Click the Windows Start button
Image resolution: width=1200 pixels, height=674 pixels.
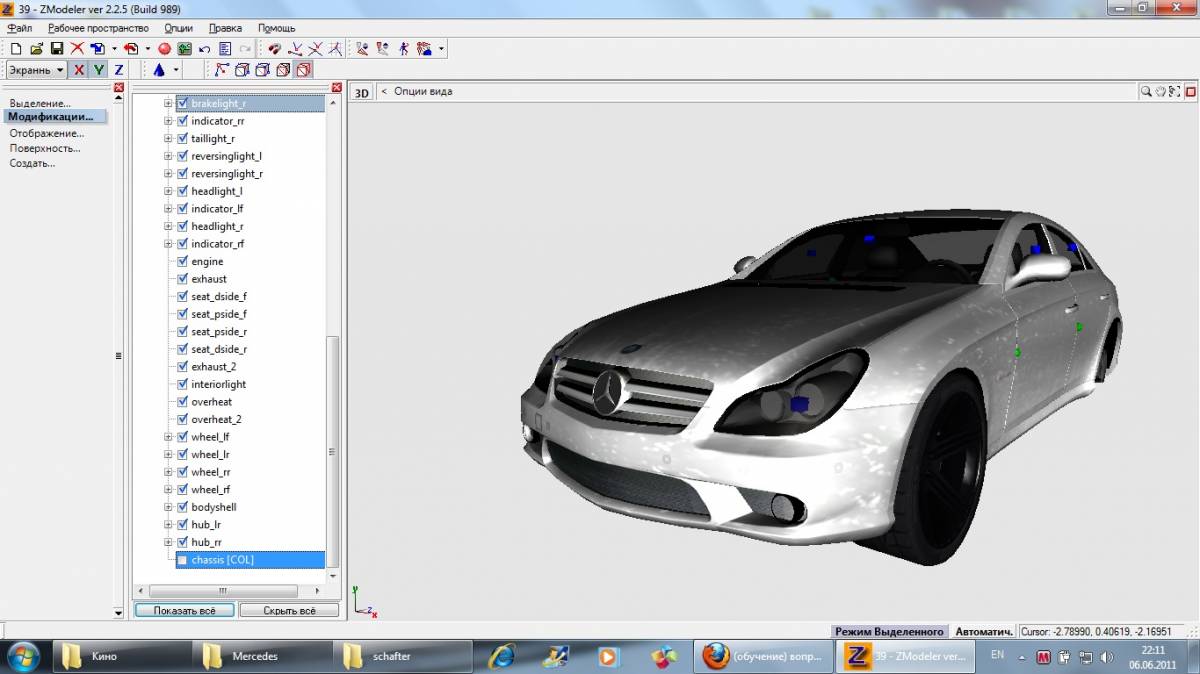click(x=22, y=656)
